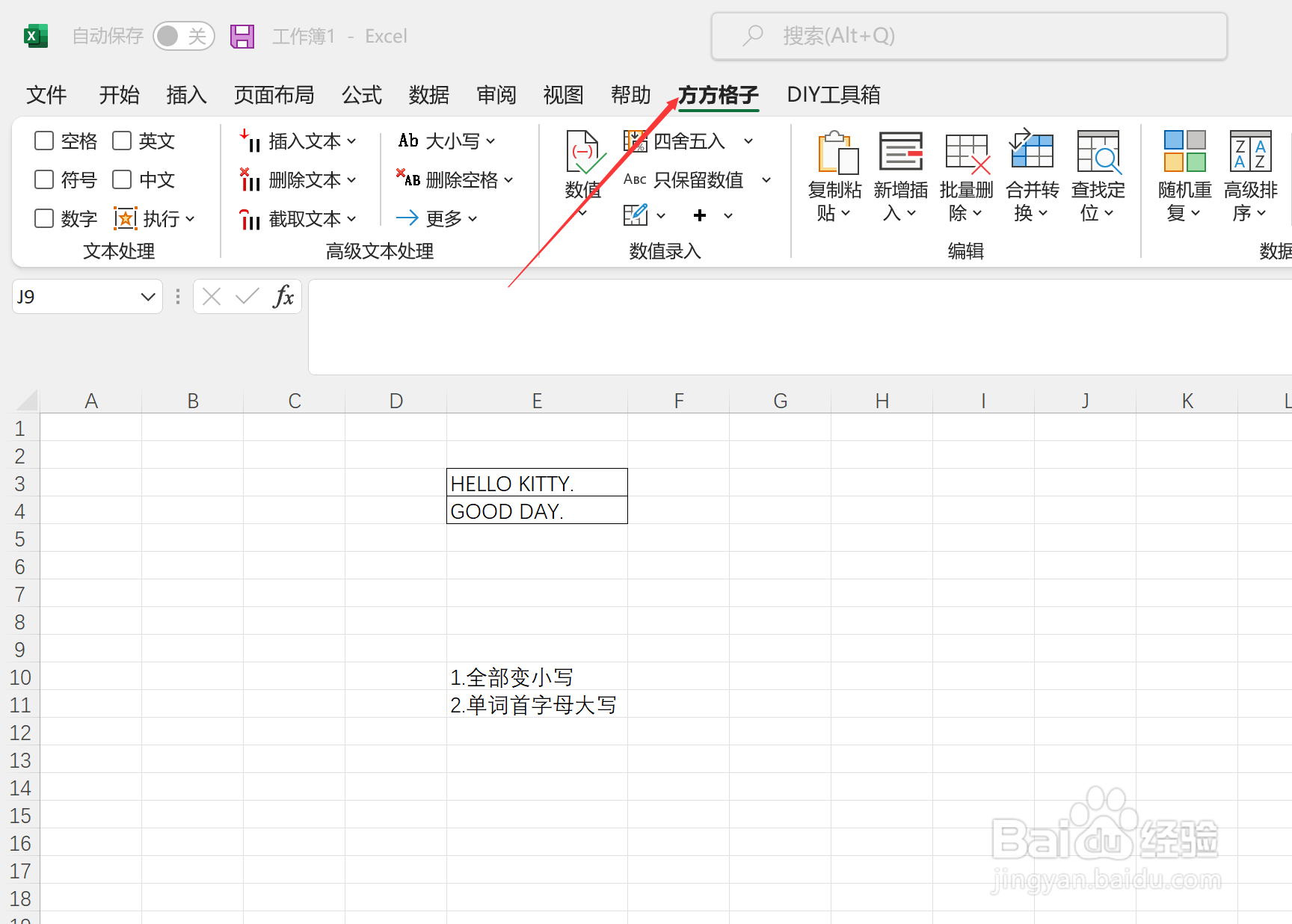
Task: Switch to the 开始 tab
Action: 120,95
